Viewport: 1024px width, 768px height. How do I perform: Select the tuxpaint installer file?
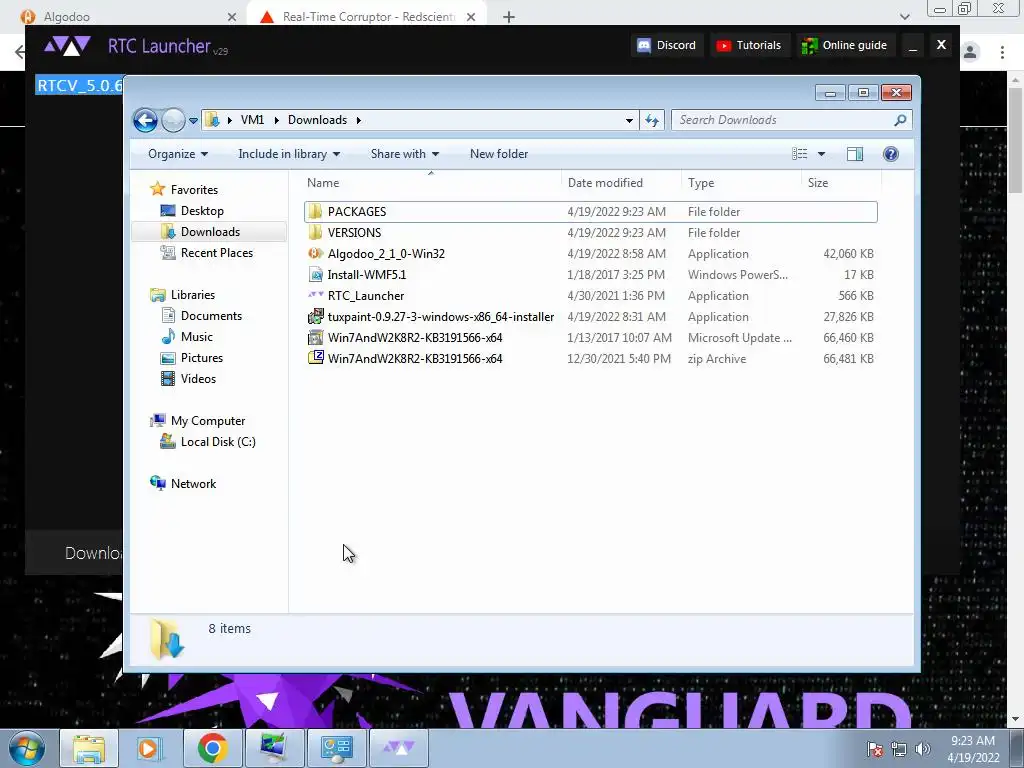(590, 316)
